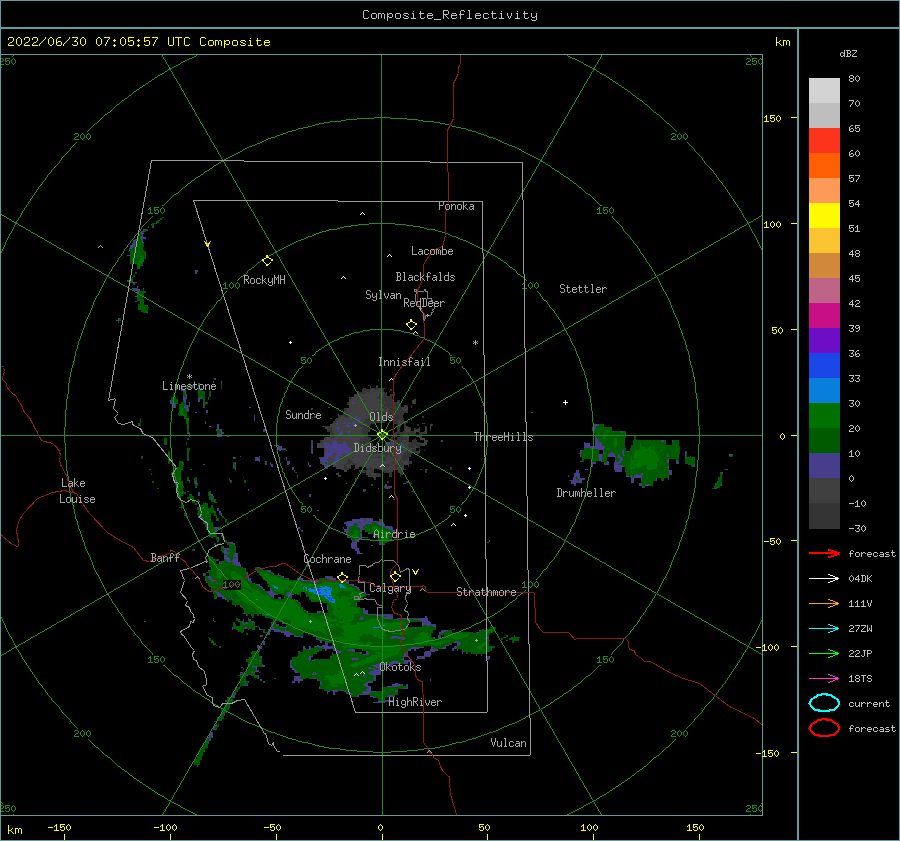Click the Drumheller label

pos(586,493)
